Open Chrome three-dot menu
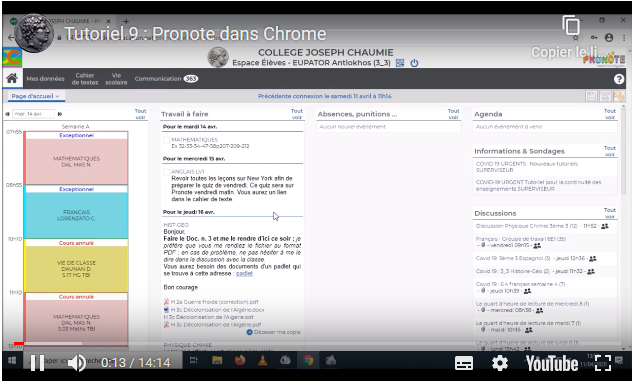This screenshot has height=382, width=632. 624,37
